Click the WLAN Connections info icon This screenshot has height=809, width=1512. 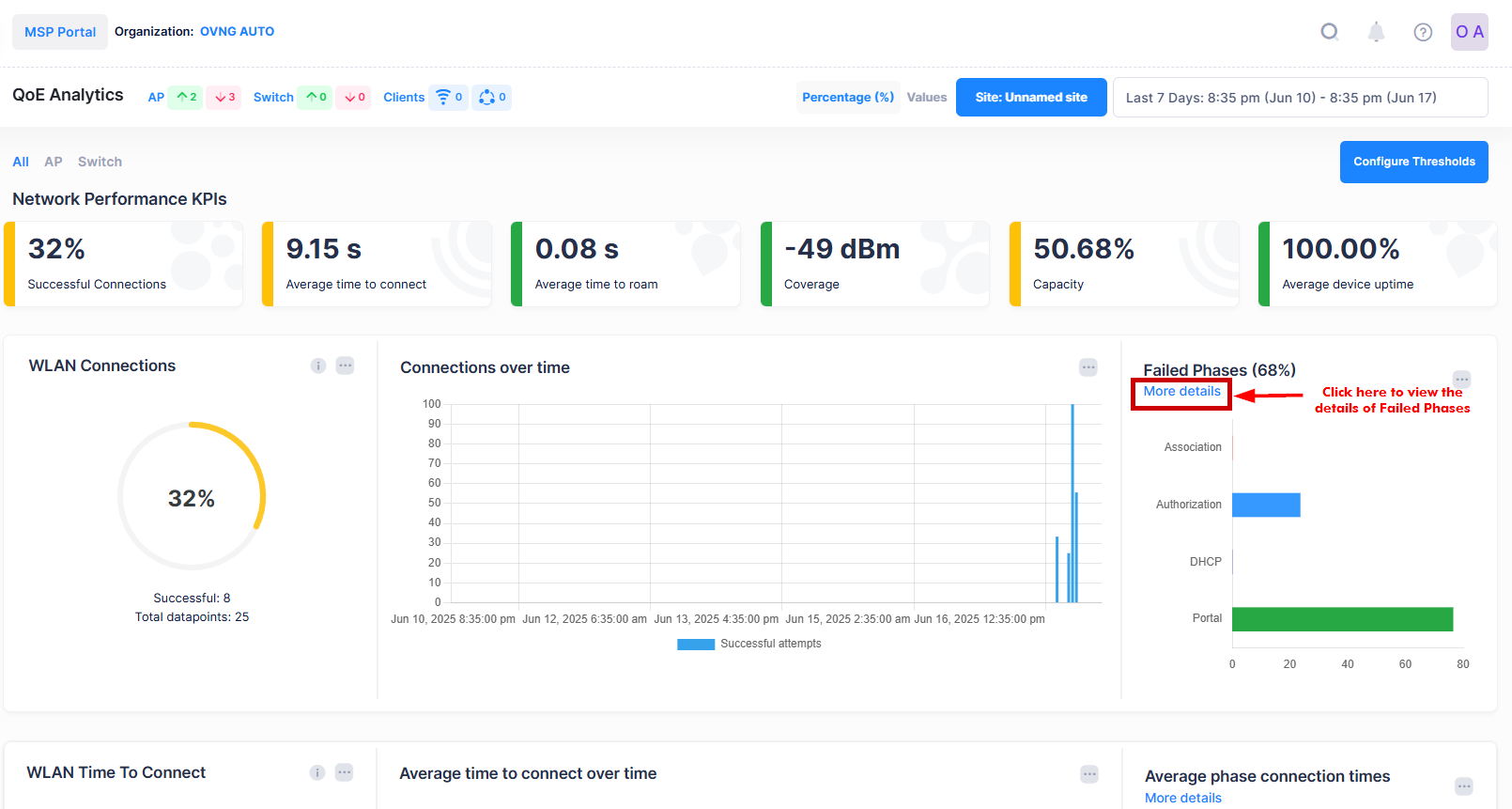click(318, 366)
